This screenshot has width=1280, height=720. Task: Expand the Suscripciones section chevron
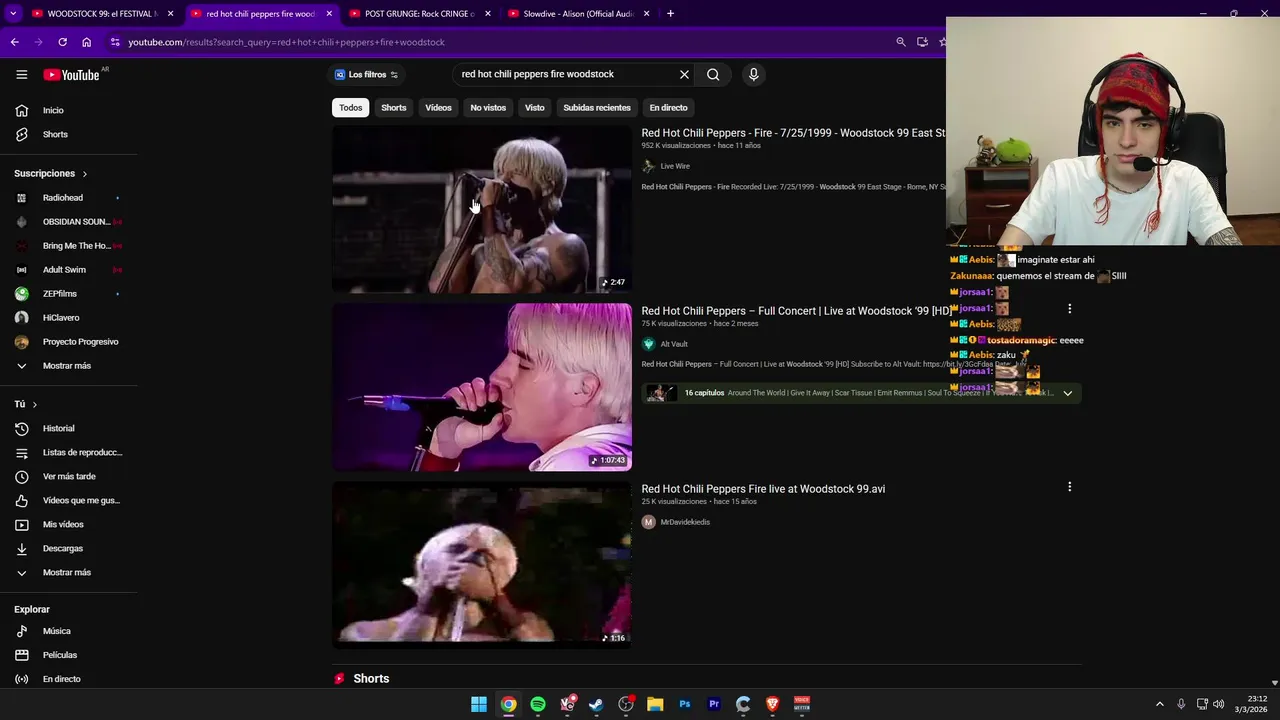coord(84,174)
